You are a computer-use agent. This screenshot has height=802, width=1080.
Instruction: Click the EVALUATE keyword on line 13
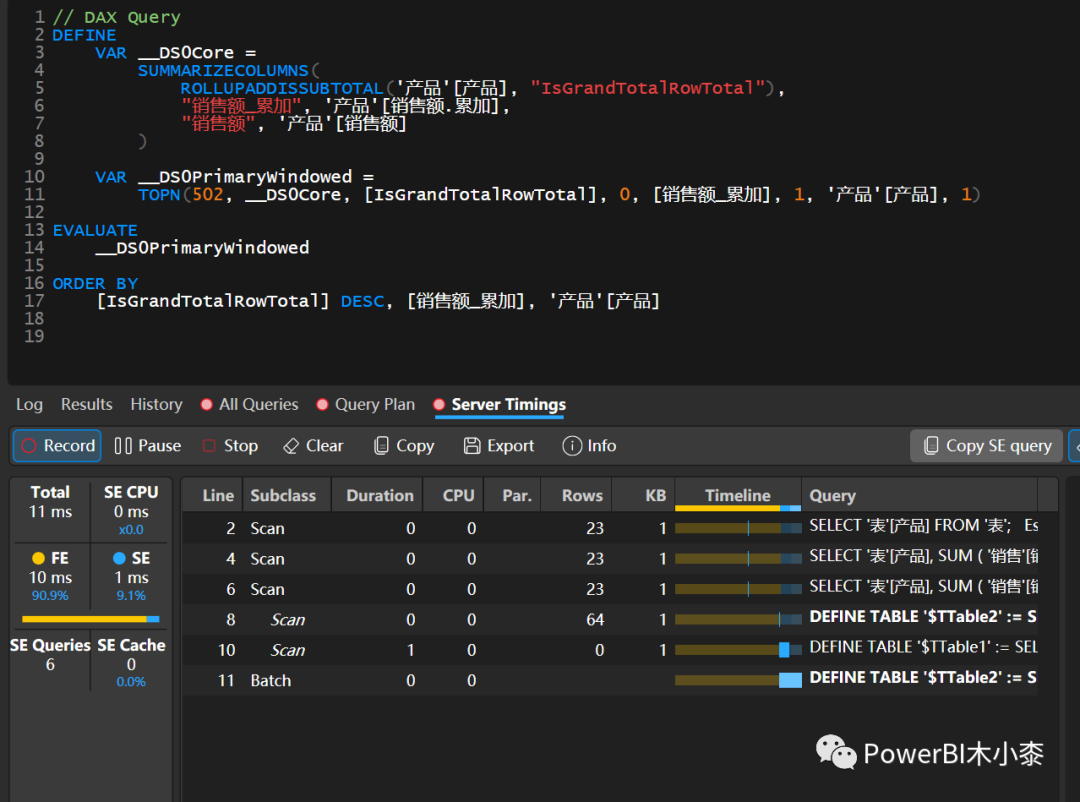coord(95,230)
